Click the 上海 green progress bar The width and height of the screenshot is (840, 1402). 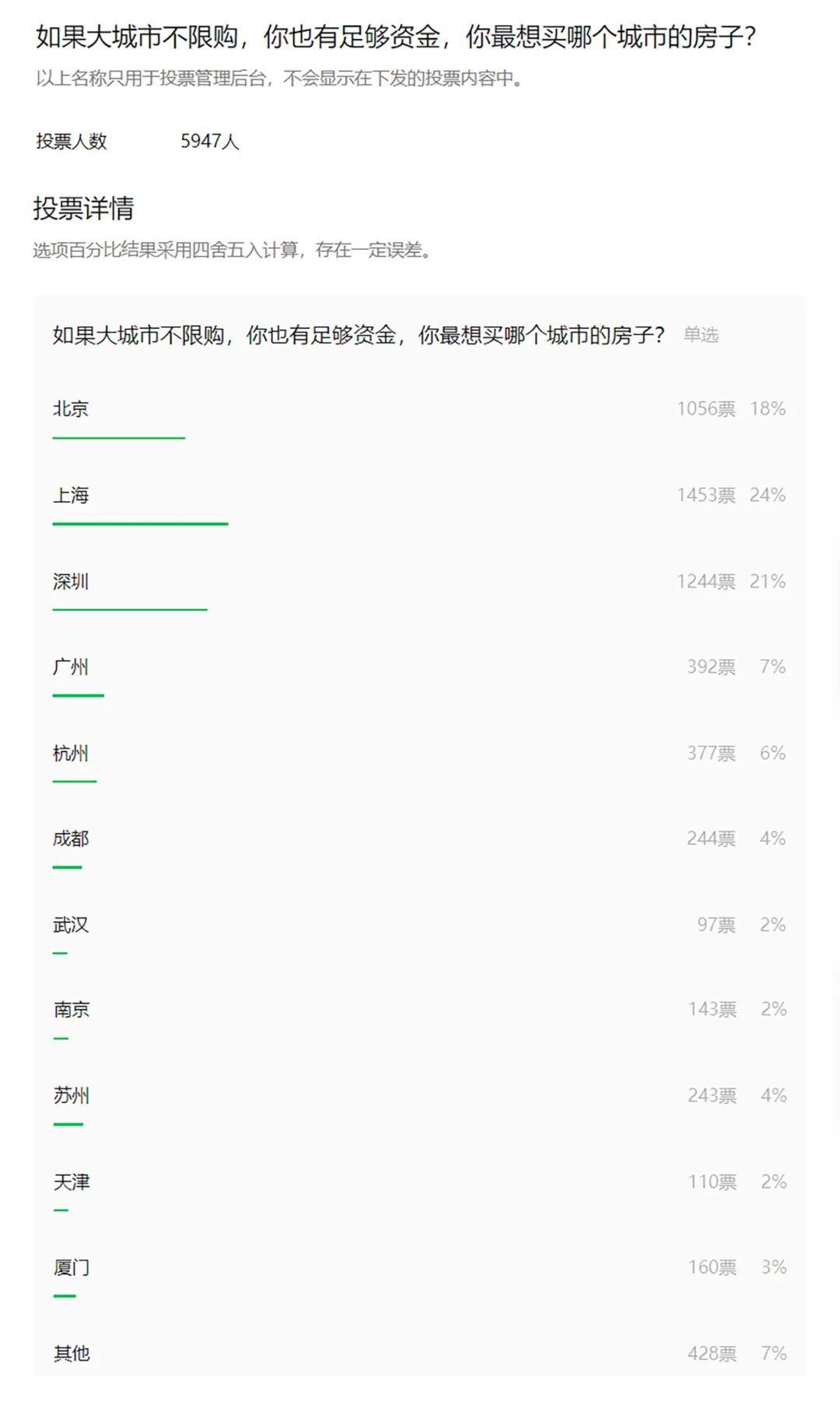140,524
